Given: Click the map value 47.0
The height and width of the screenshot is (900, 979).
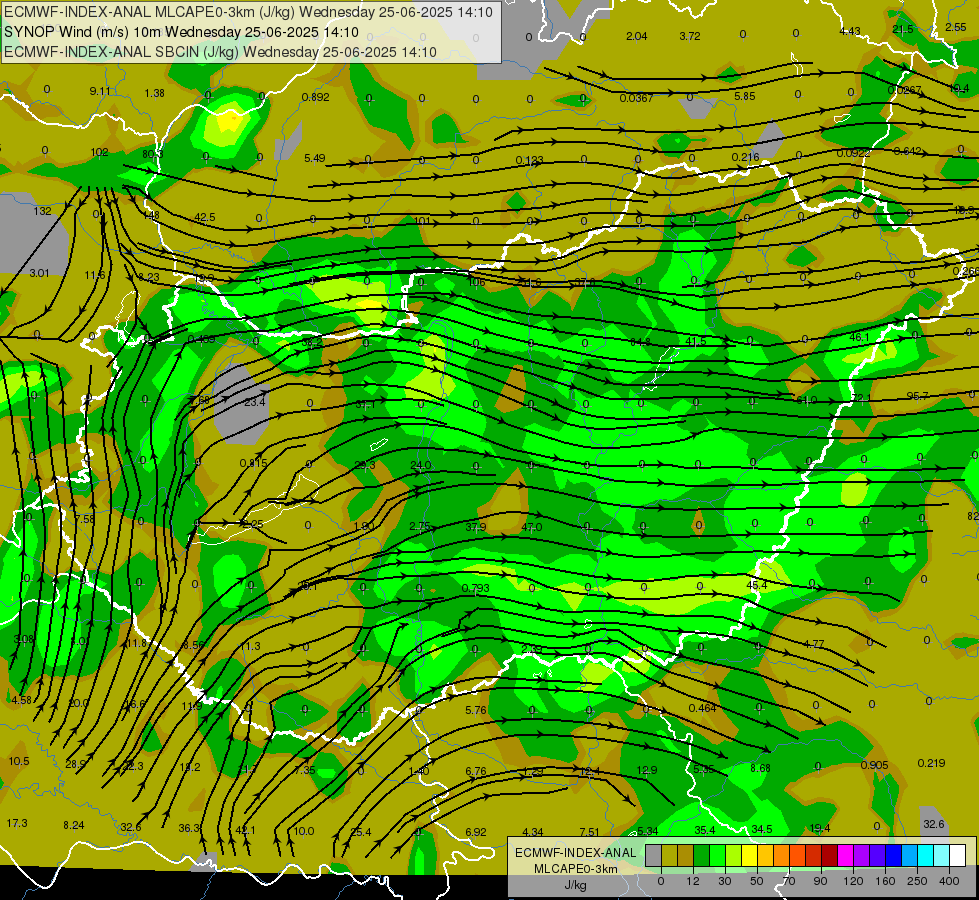Looking at the screenshot, I should tap(531, 527).
